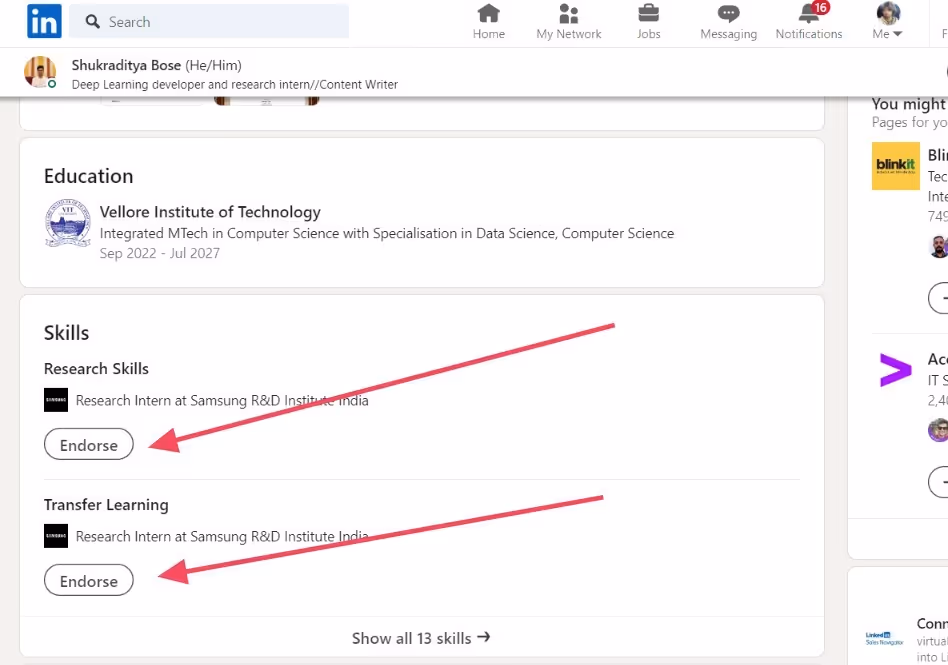The image size is (948, 665).
Task: Click the LinkedIn Sales Navigator logo
Action: tap(885, 638)
